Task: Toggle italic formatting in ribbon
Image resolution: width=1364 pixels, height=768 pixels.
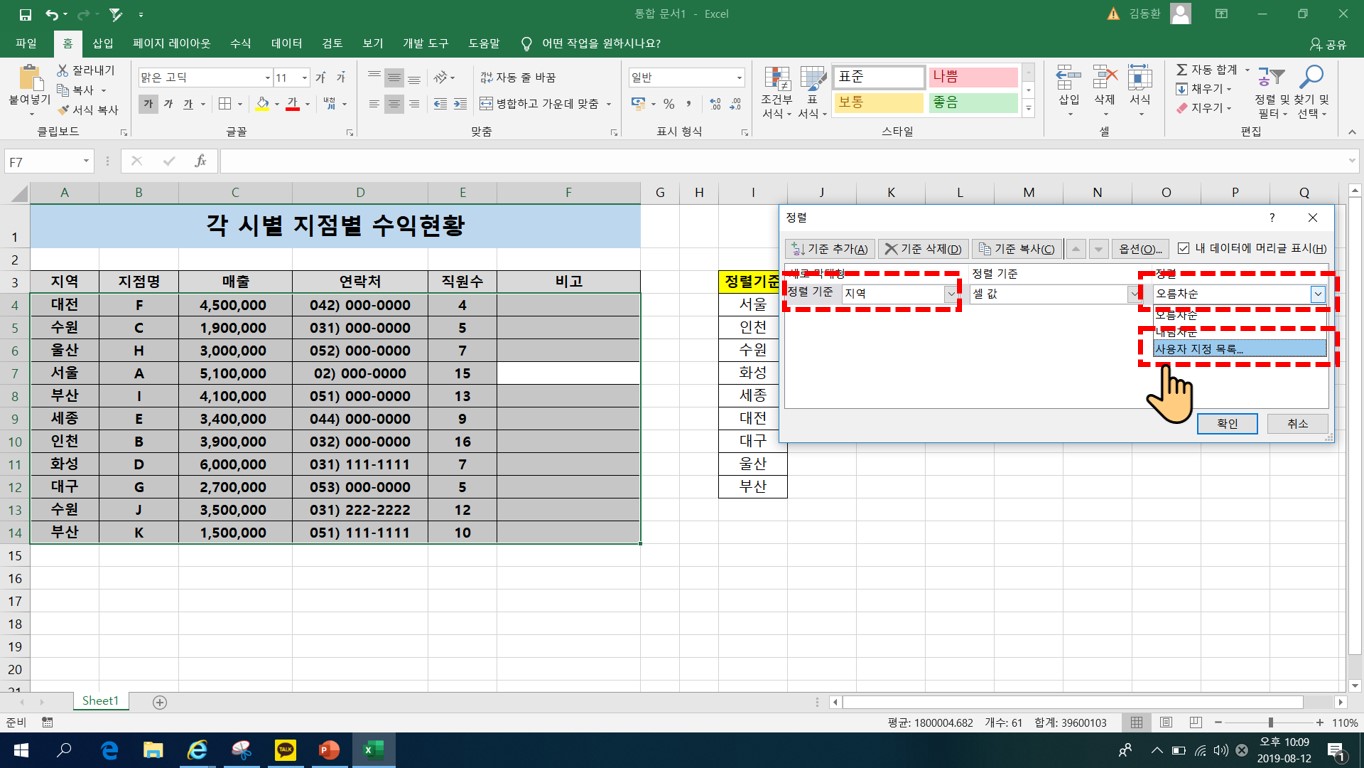Action: point(168,104)
